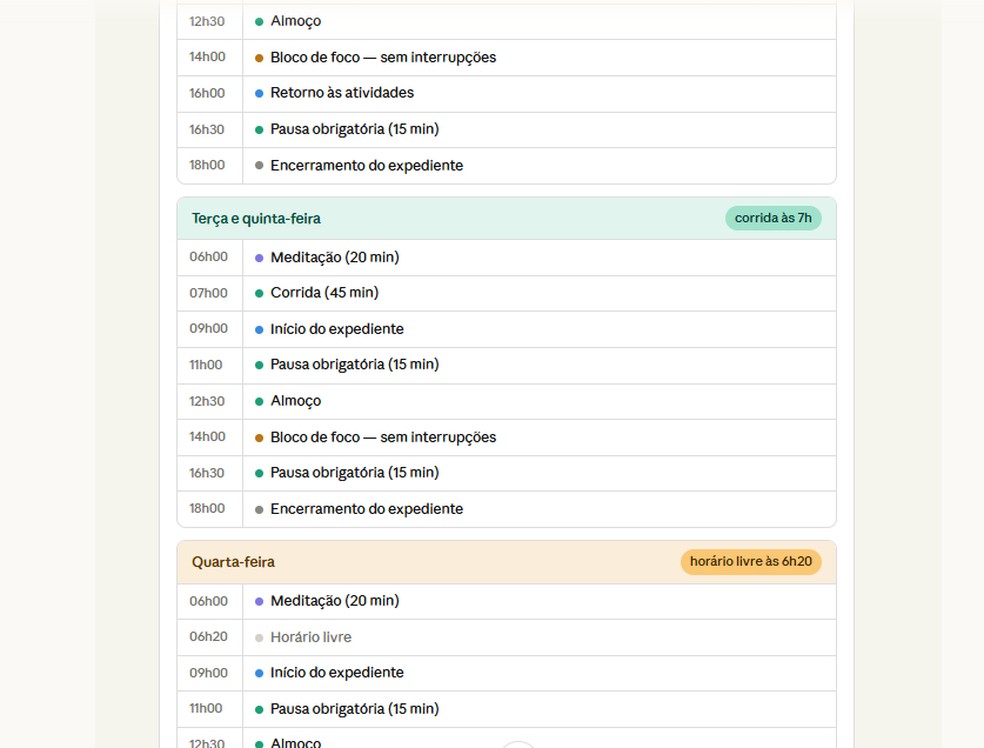The width and height of the screenshot is (984, 748).
Task: Click the gray dot beside Horário livre
Action: 259,637
